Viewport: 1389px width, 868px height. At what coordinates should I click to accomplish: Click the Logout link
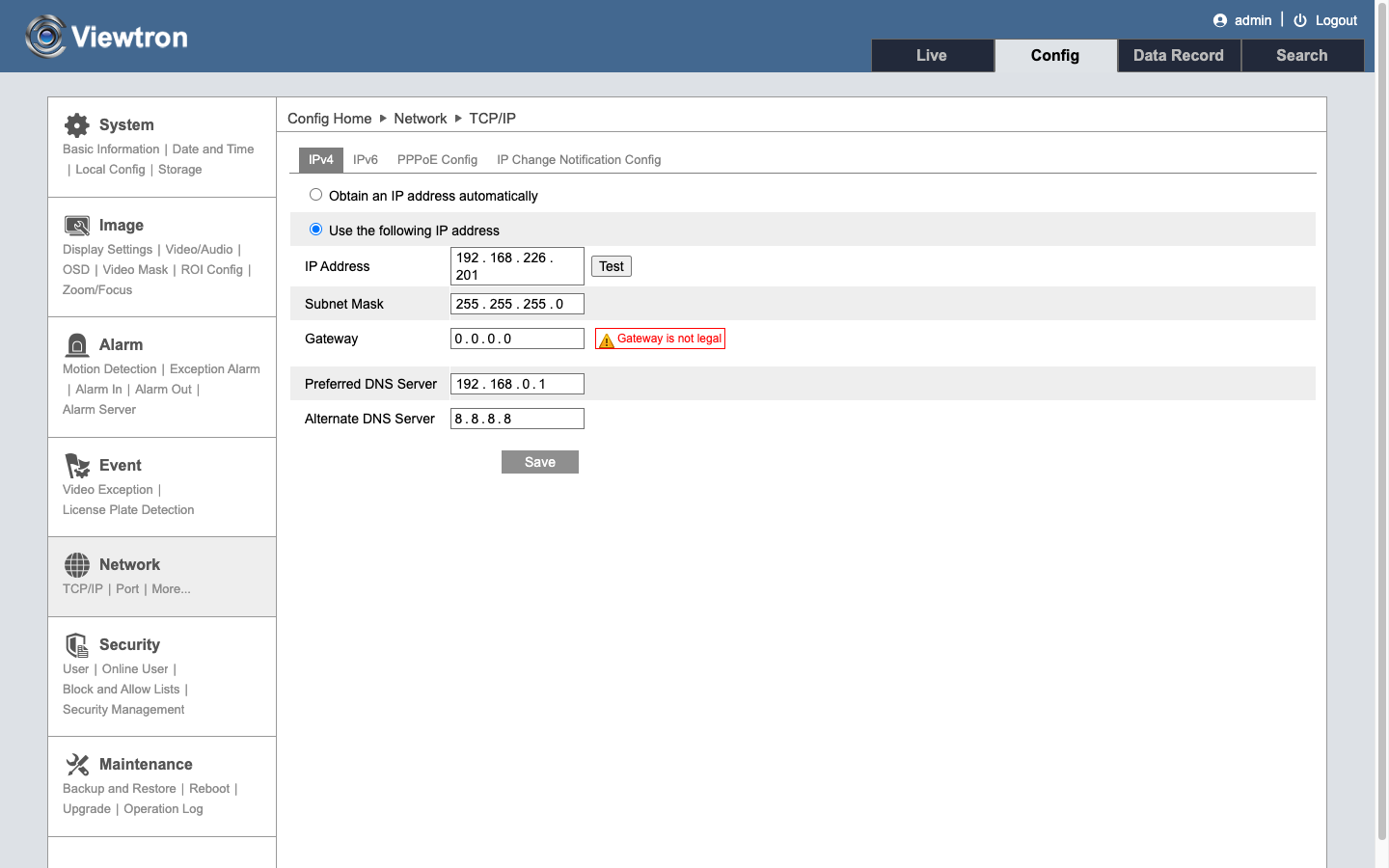[x=1336, y=20]
